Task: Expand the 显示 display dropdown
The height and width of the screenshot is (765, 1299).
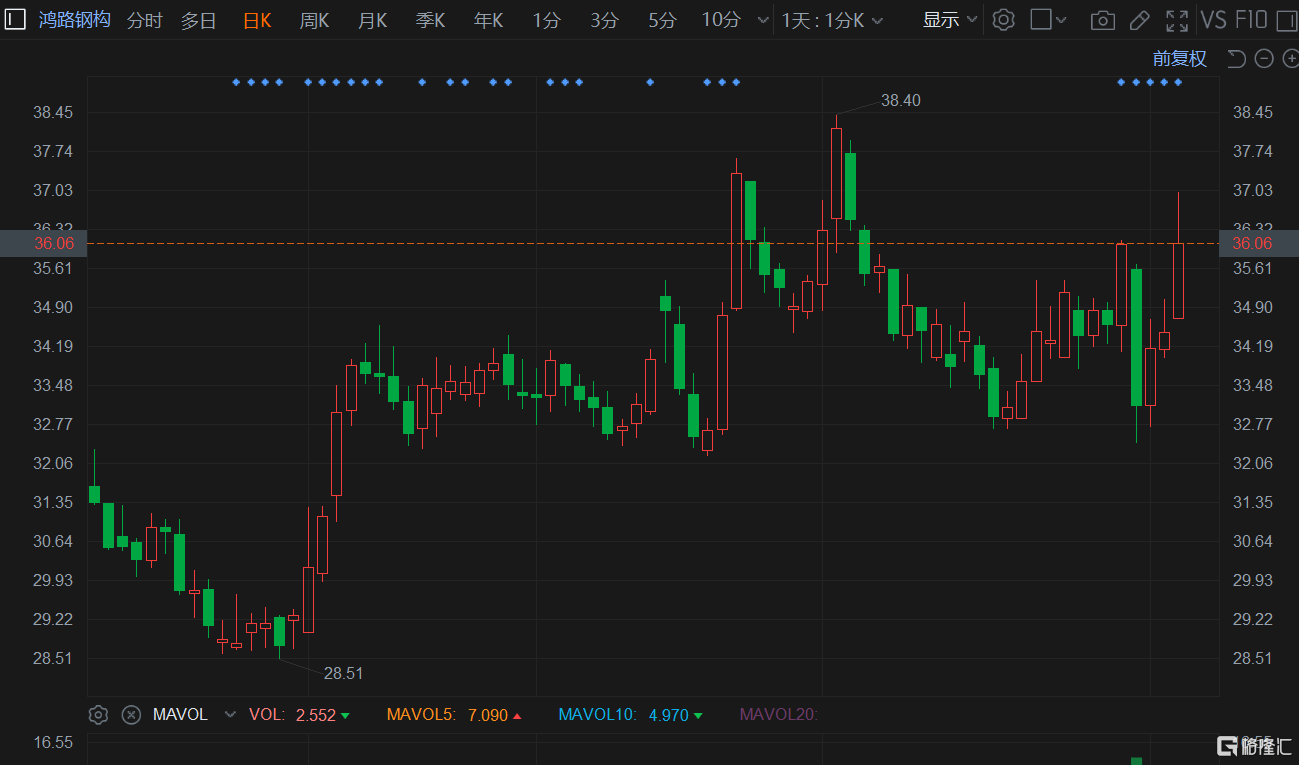Action: coord(950,20)
